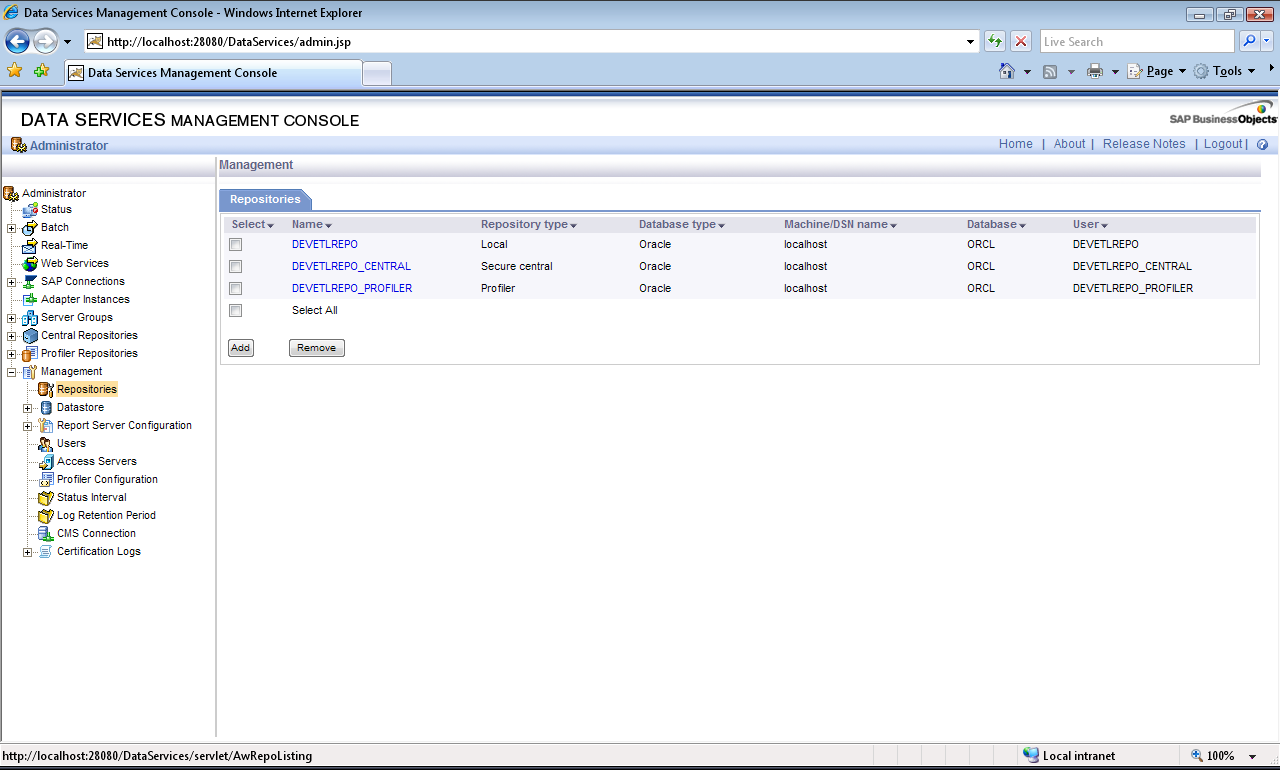Expand the Report Server Configuration node
Screen dimensions: 1280x770
click(28, 426)
